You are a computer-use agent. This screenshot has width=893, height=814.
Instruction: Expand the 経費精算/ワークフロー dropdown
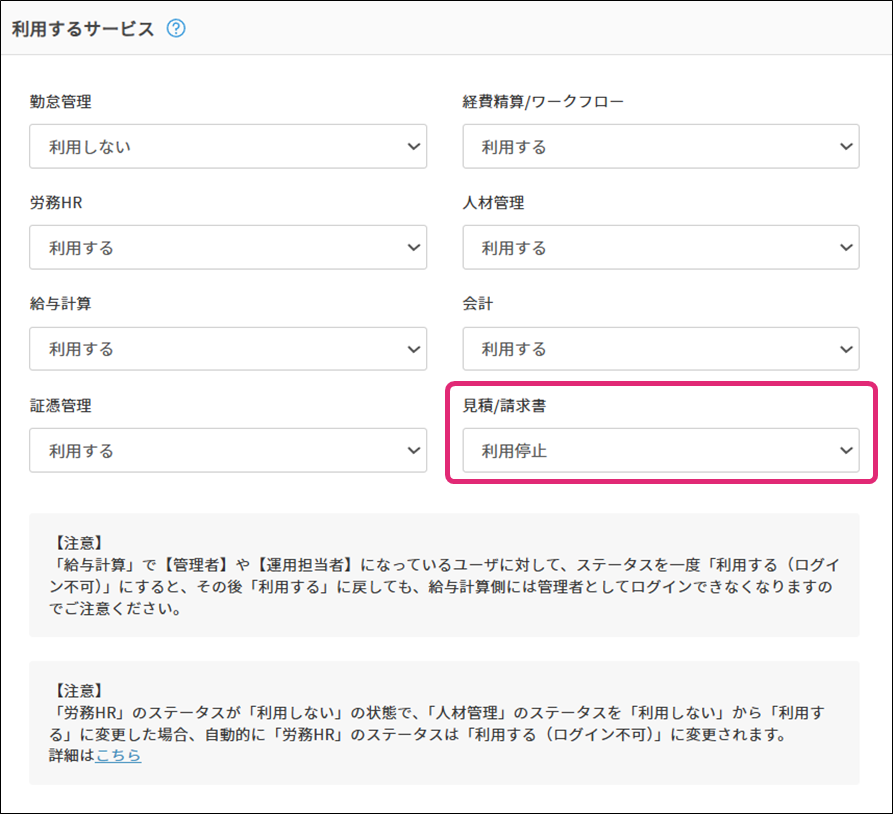(660, 147)
